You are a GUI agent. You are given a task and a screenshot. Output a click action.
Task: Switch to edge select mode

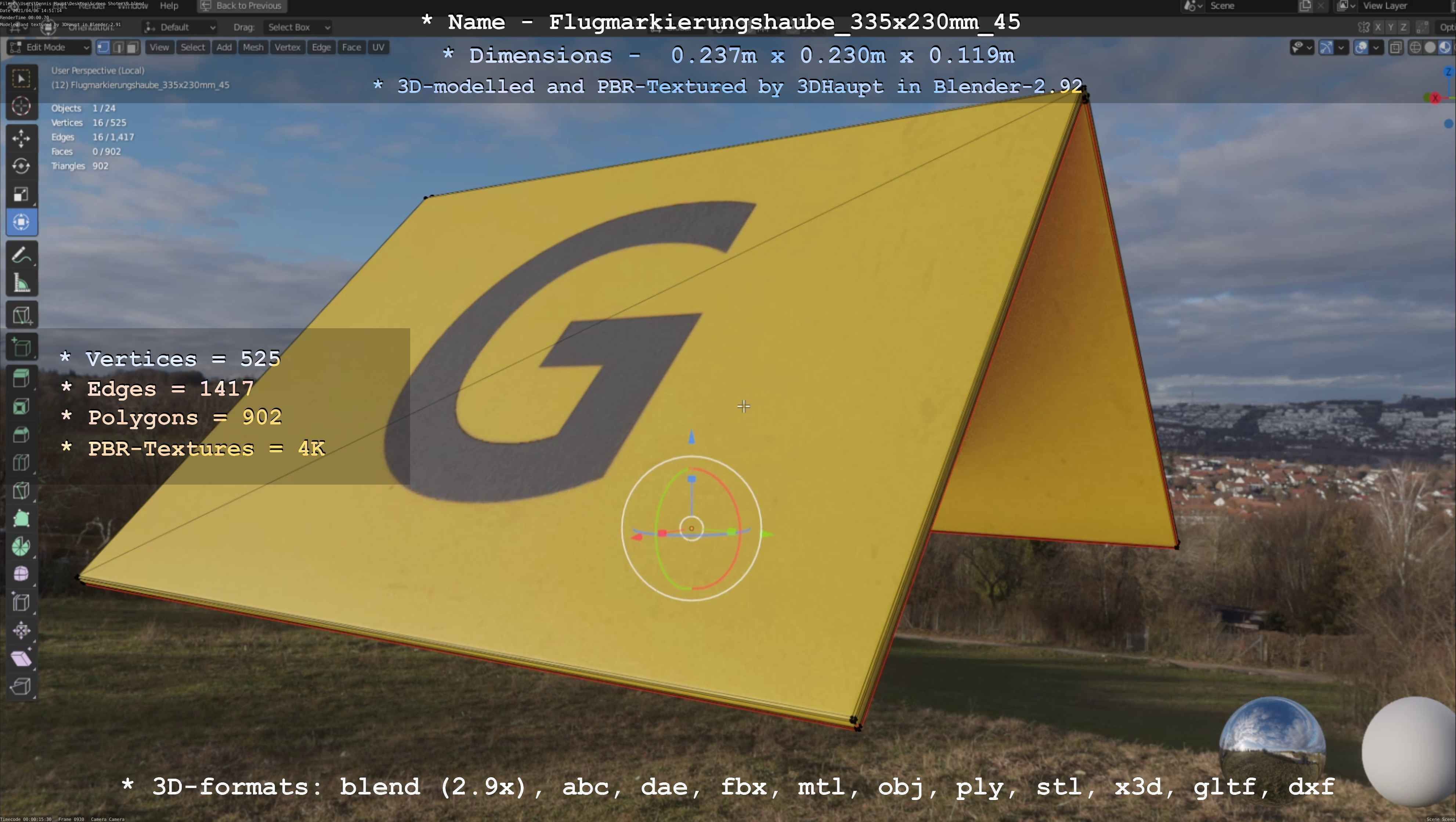(118, 47)
